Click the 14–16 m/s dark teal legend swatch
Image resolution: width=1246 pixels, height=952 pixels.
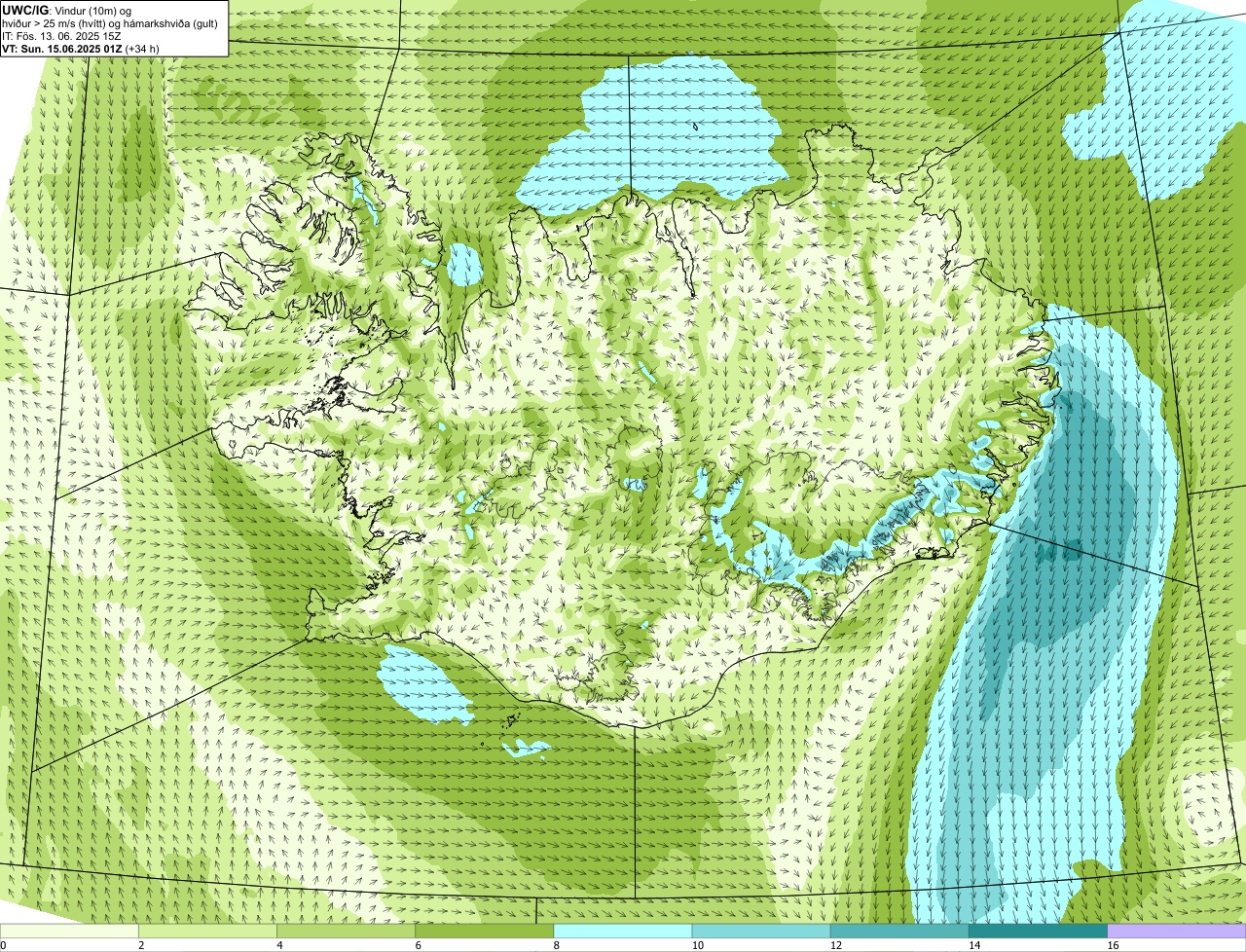point(1038,931)
